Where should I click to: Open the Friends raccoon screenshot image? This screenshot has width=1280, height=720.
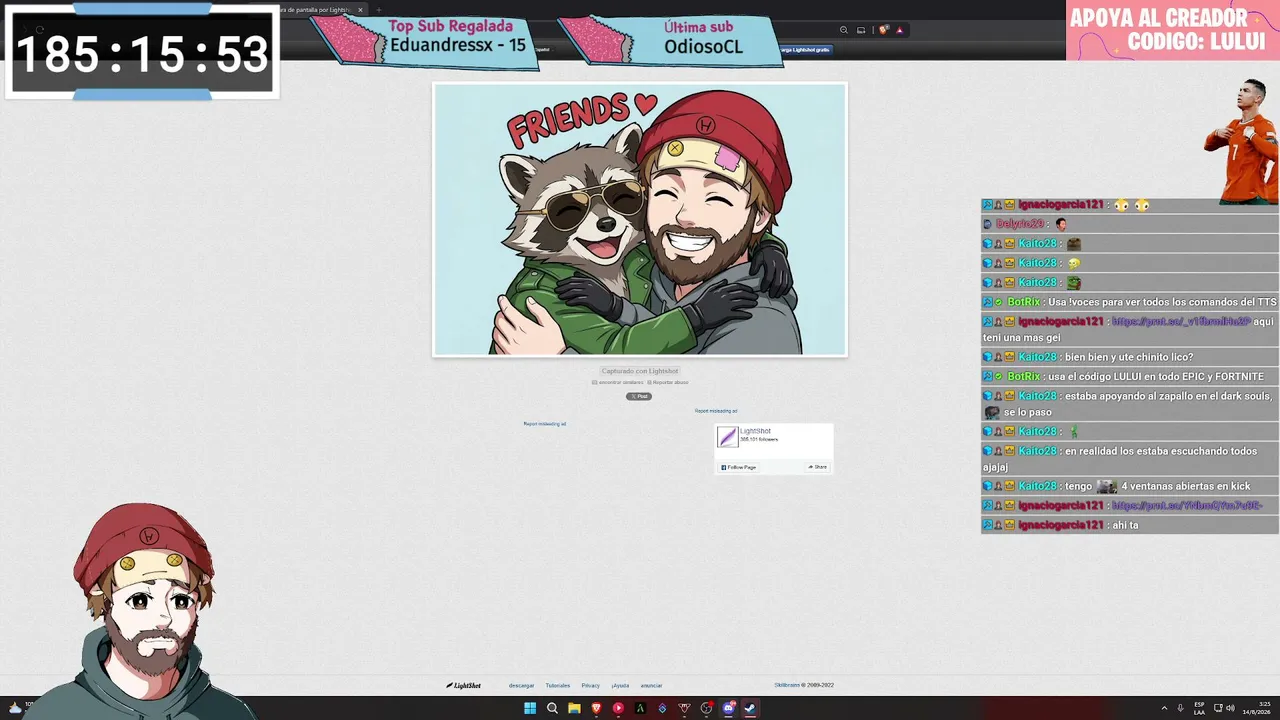640,219
